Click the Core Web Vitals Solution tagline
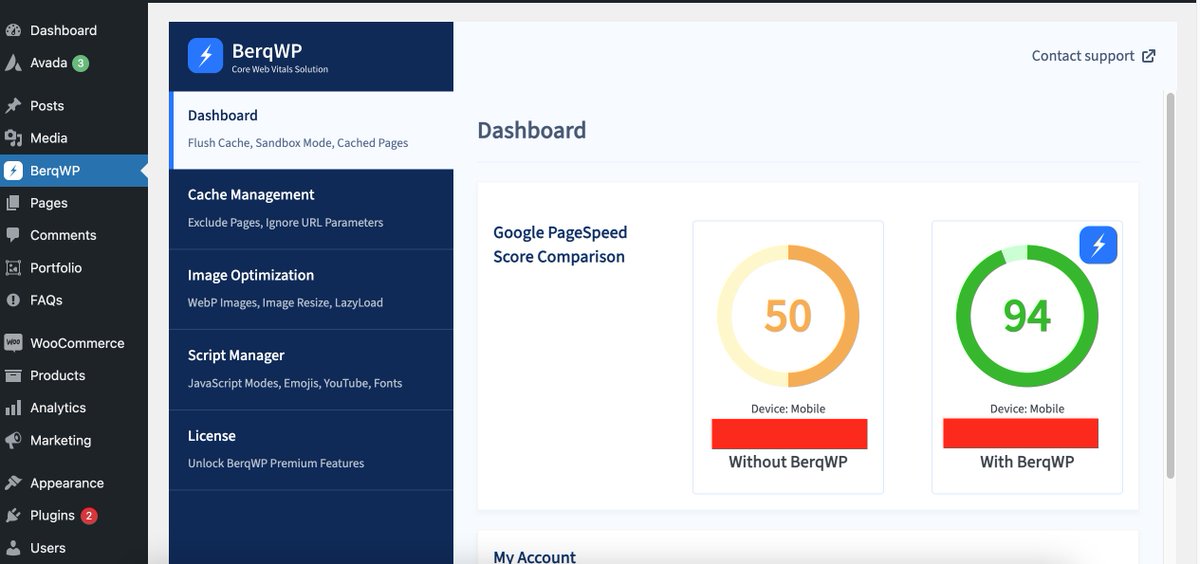1200x564 pixels. (280, 70)
